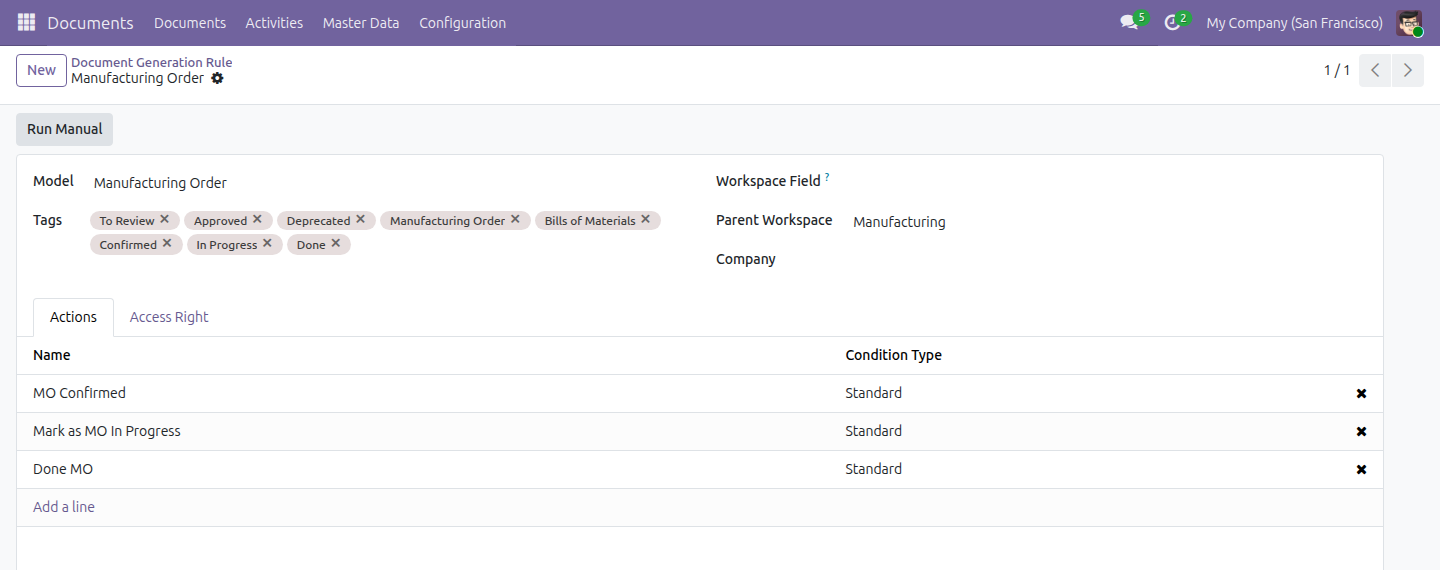Open the Activities menu
1440x570 pixels.
(274, 22)
